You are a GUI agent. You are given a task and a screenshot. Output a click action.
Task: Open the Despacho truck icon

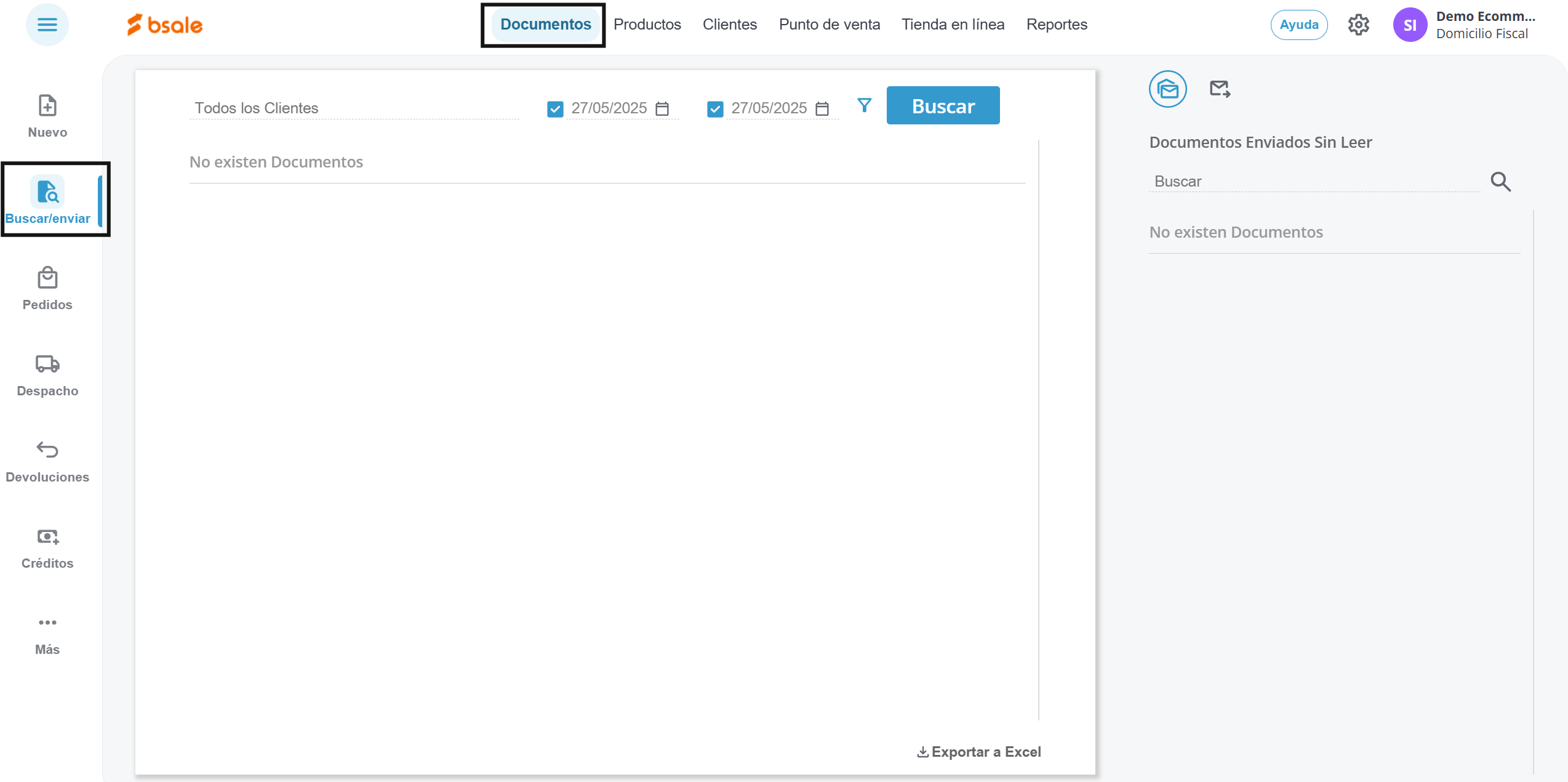(x=47, y=364)
